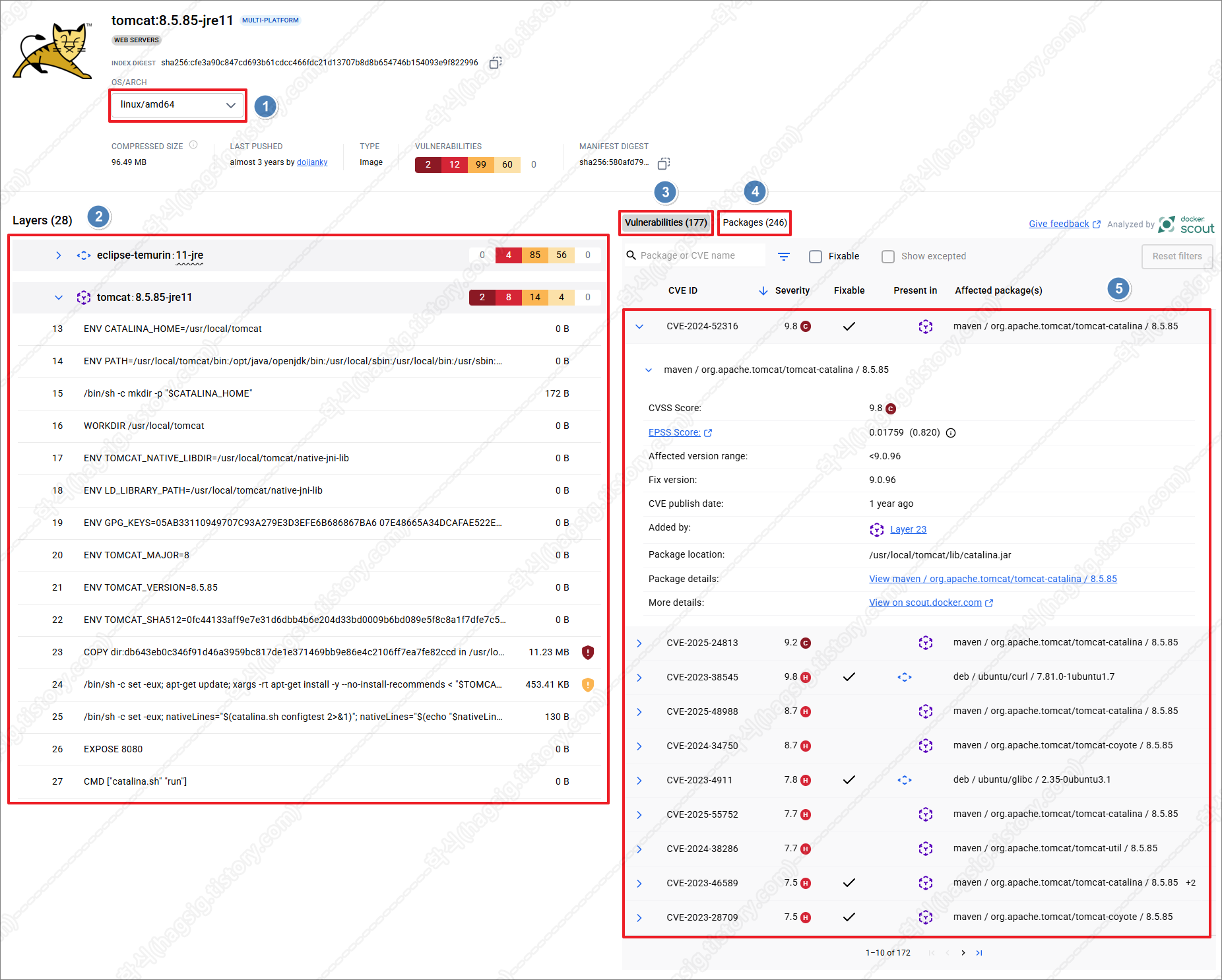
Task: Expand the CVE-2025-24813 row
Action: pyautogui.click(x=639, y=643)
